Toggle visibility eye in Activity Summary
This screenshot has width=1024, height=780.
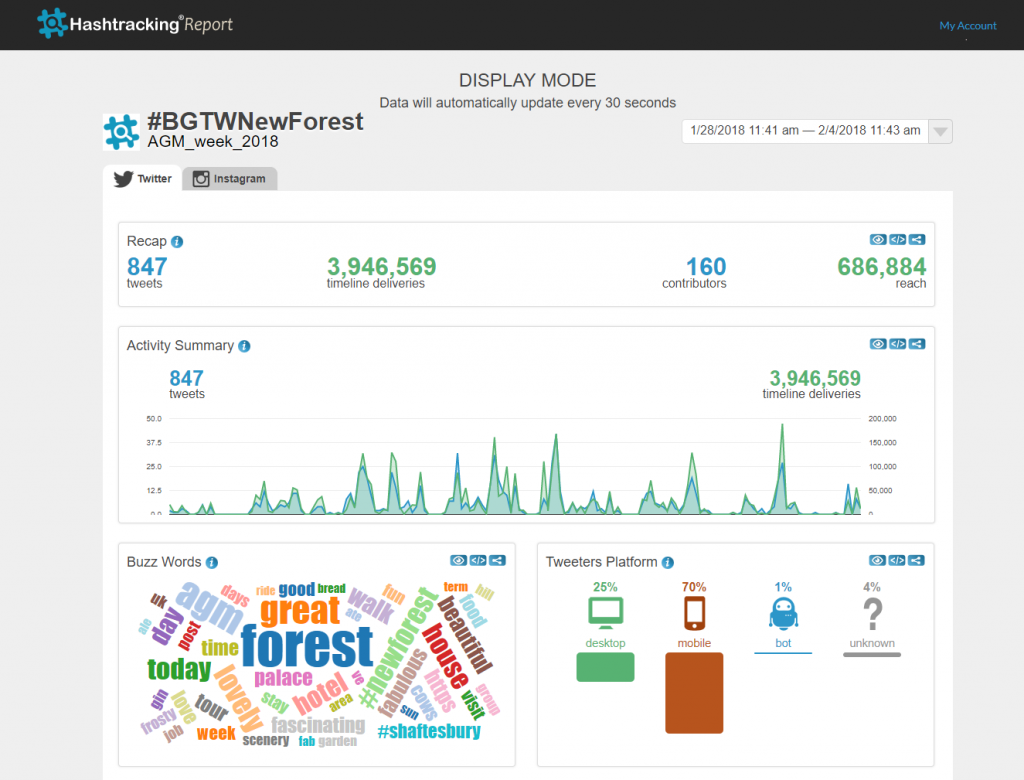click(x=878, y=344)
